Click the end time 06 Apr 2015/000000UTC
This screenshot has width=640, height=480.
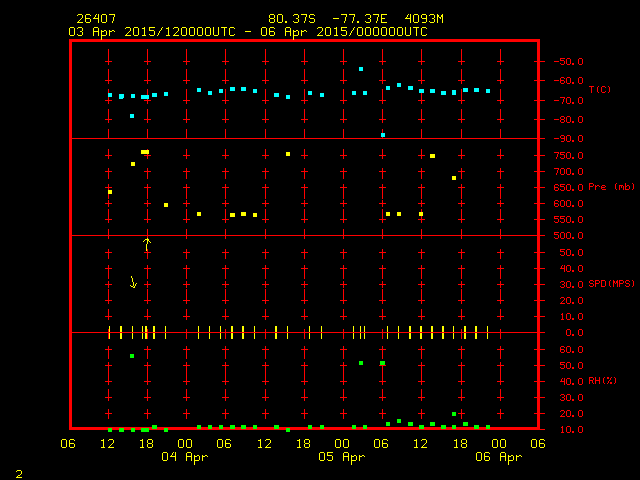(345, 32)
